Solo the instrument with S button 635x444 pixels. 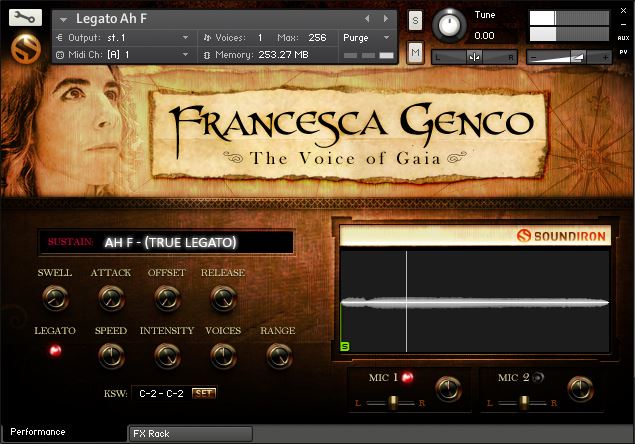[x=415, y=21]
